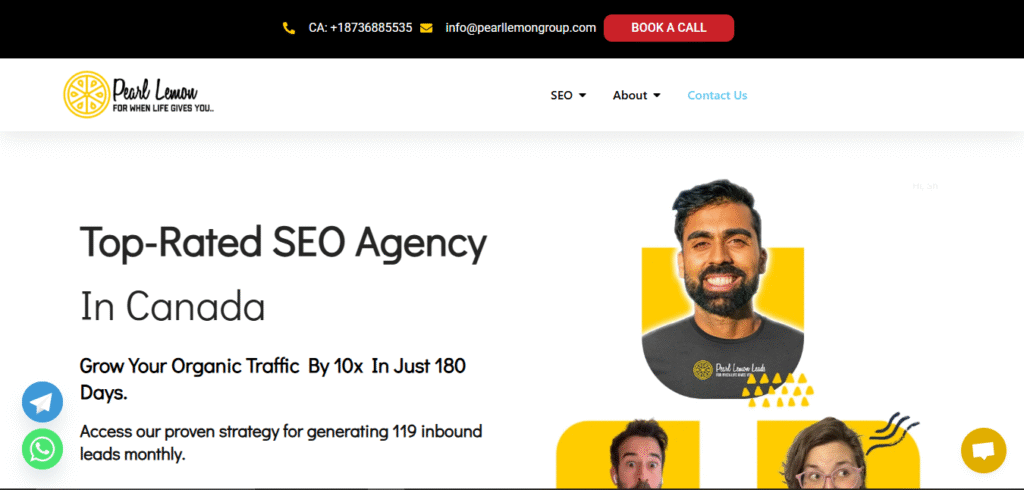This screenshot has height=490, width=1024.
Task: Click the lemon logo on the gray t-shirt
Action: click(702, 369)
